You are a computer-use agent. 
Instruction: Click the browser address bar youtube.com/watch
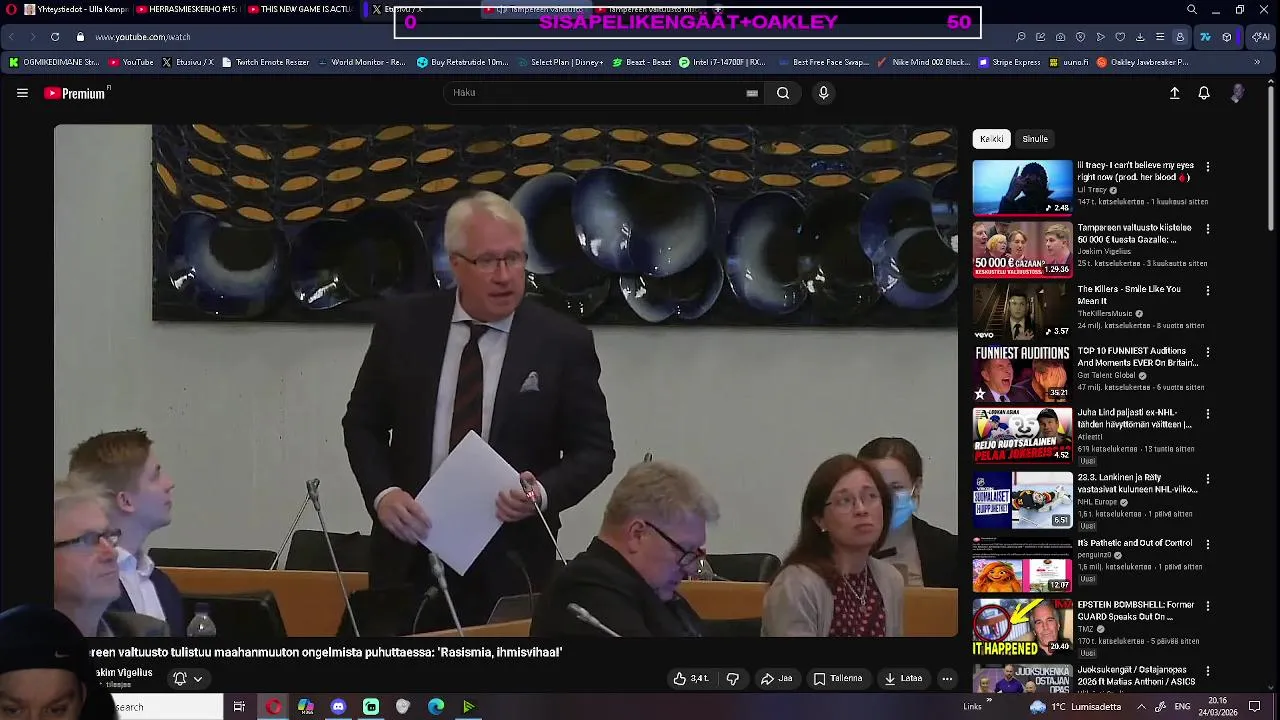[x=143, y=37]
